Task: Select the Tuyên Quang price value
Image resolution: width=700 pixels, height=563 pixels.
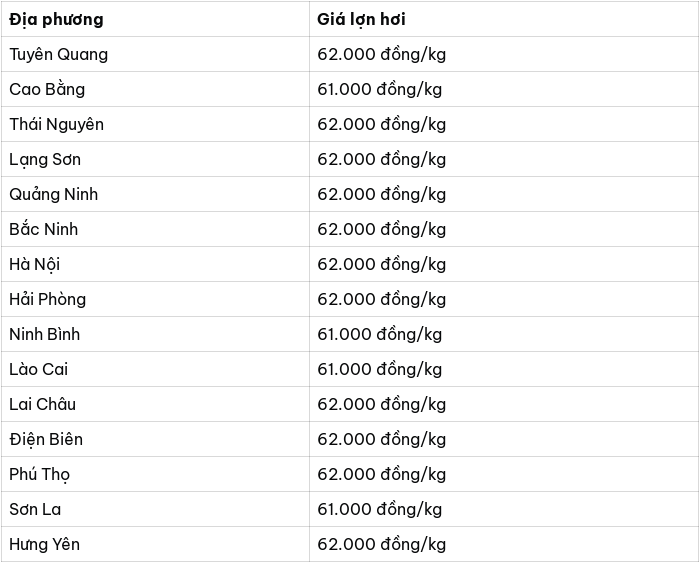Action: [382, 54]
